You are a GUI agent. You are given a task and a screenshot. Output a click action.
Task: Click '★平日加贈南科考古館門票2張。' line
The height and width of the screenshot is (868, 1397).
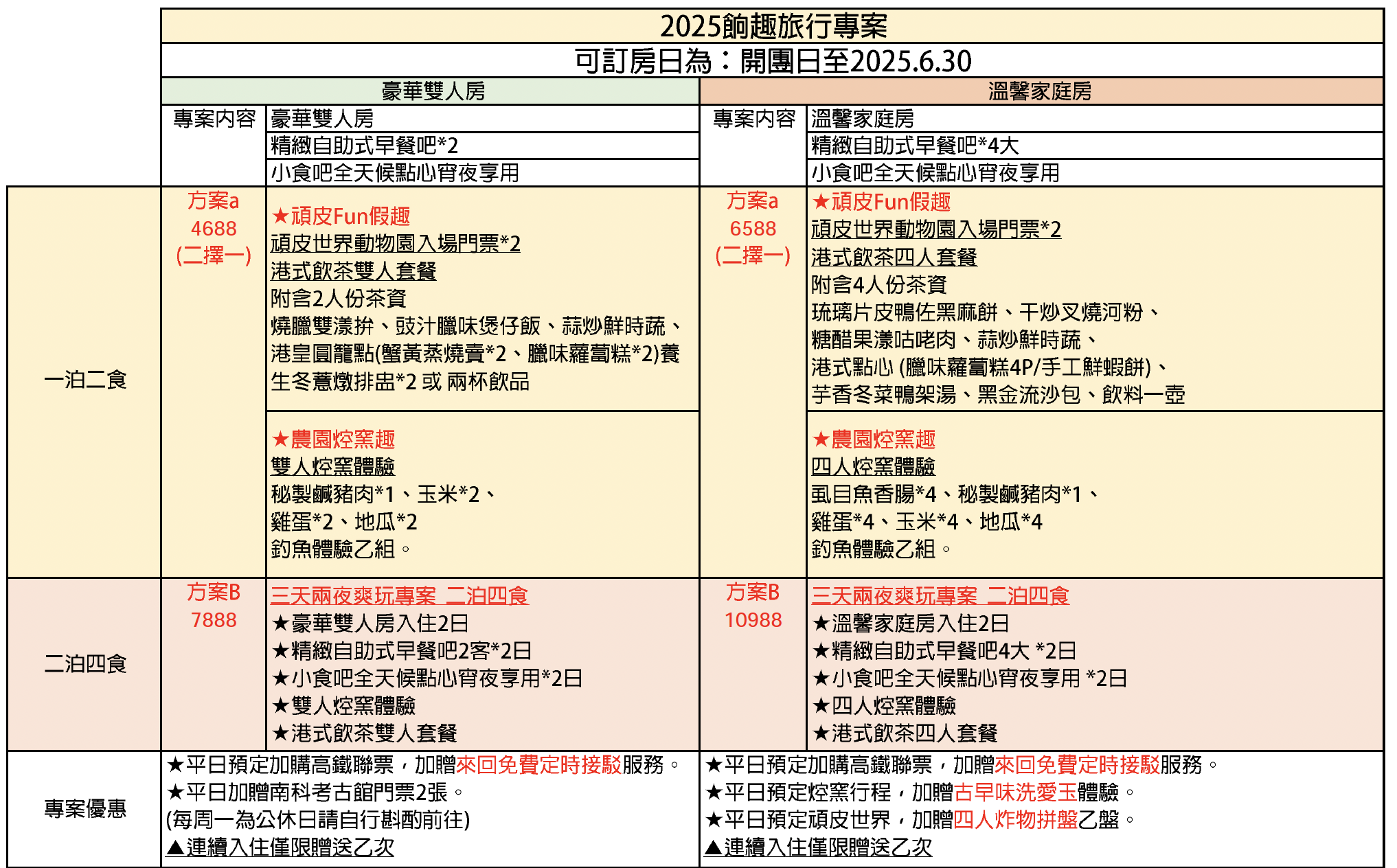point(316,792)
